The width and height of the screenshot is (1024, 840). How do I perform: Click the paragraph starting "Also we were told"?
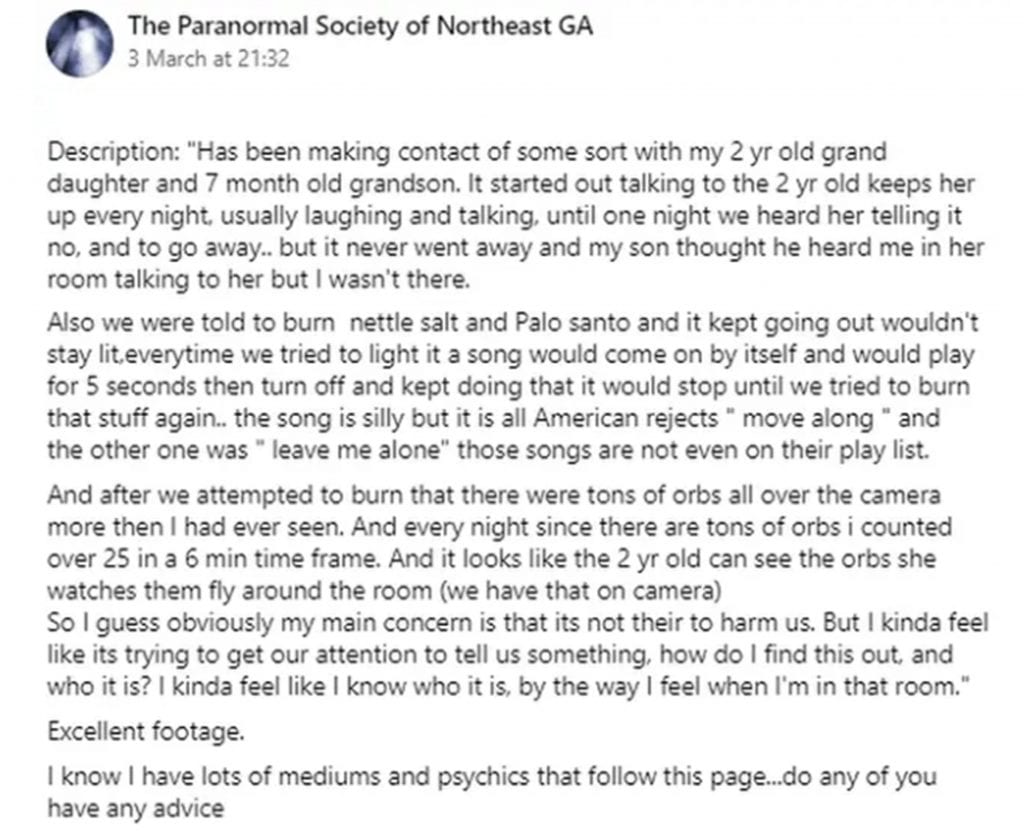pos(513,386)
